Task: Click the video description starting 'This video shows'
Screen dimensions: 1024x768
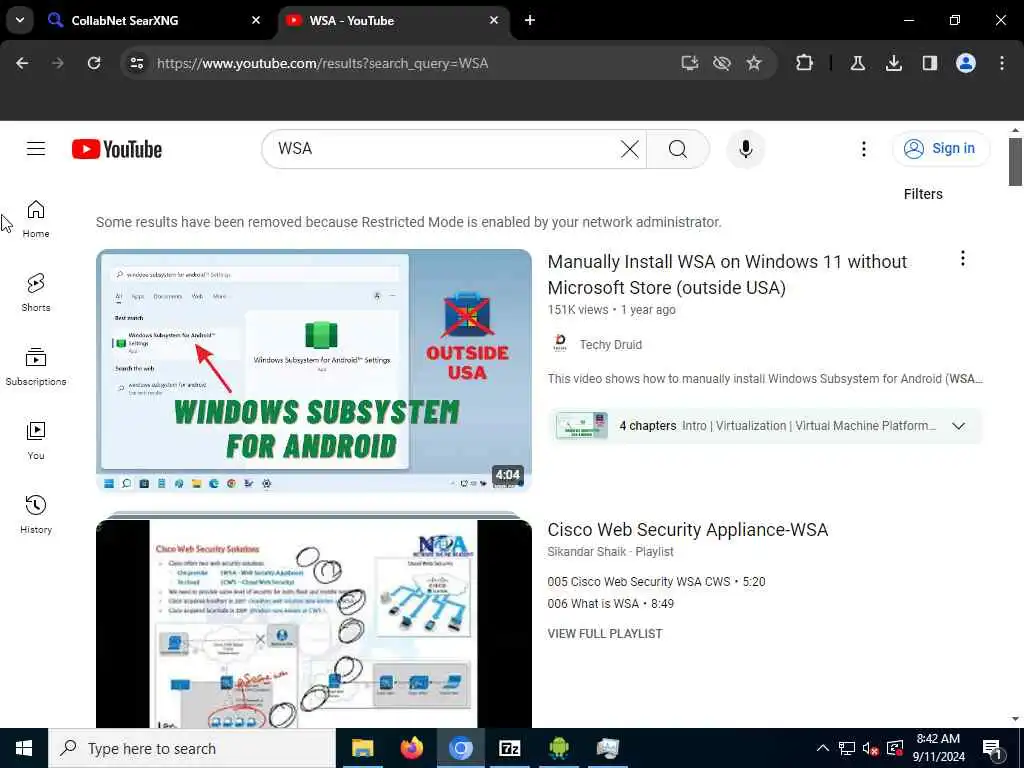Action: point(765,379)
